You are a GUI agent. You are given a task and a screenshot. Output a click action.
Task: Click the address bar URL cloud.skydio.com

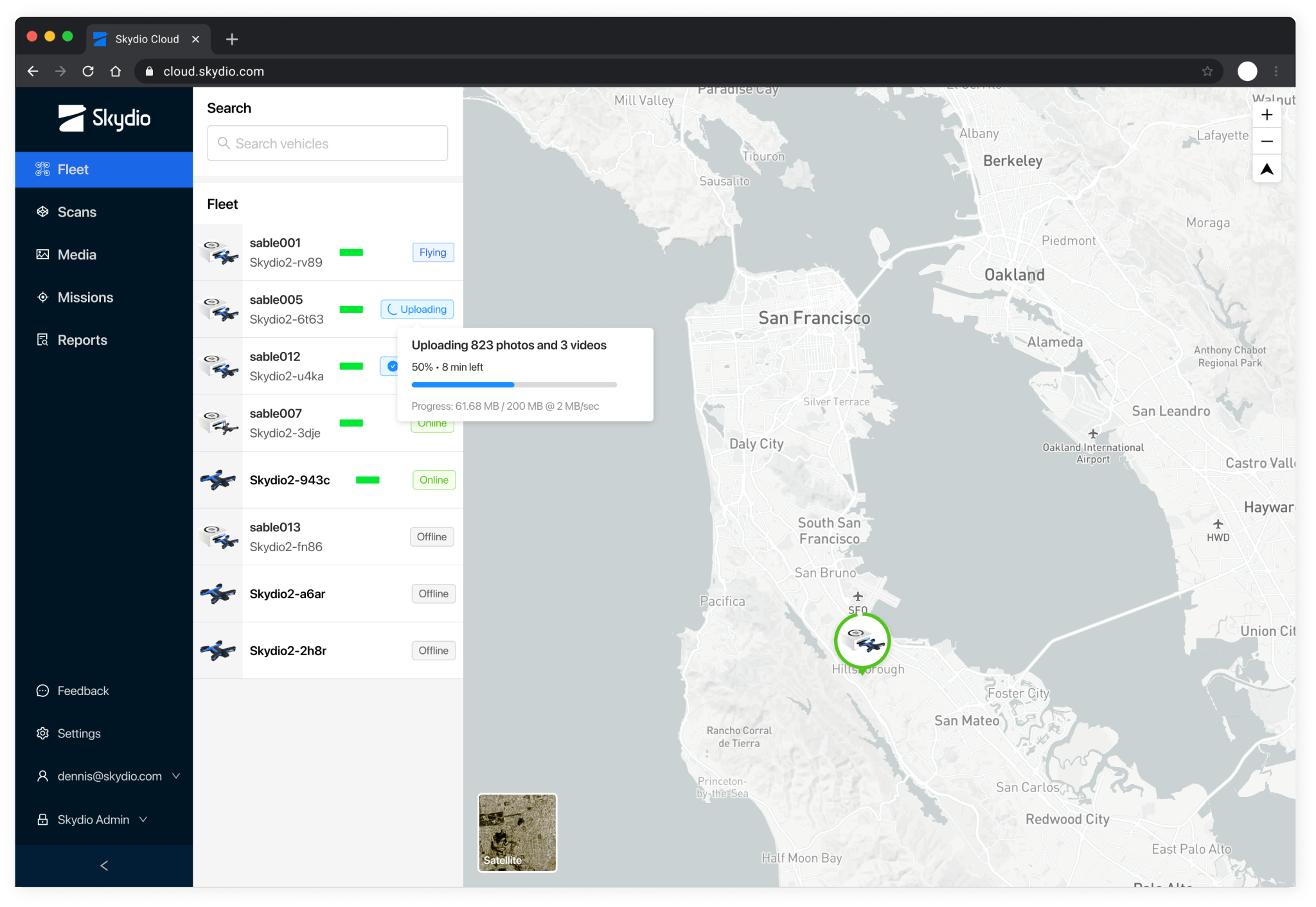pyautogui.click(x=213, y=71)
